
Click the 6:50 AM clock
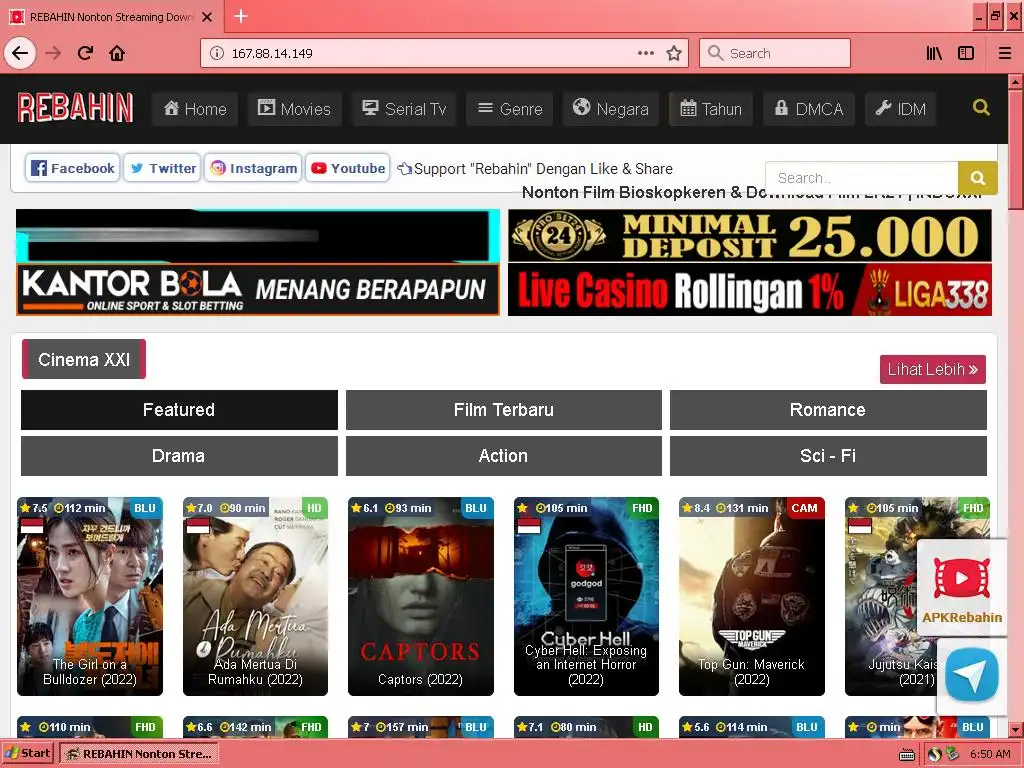(x=989, y=754)
